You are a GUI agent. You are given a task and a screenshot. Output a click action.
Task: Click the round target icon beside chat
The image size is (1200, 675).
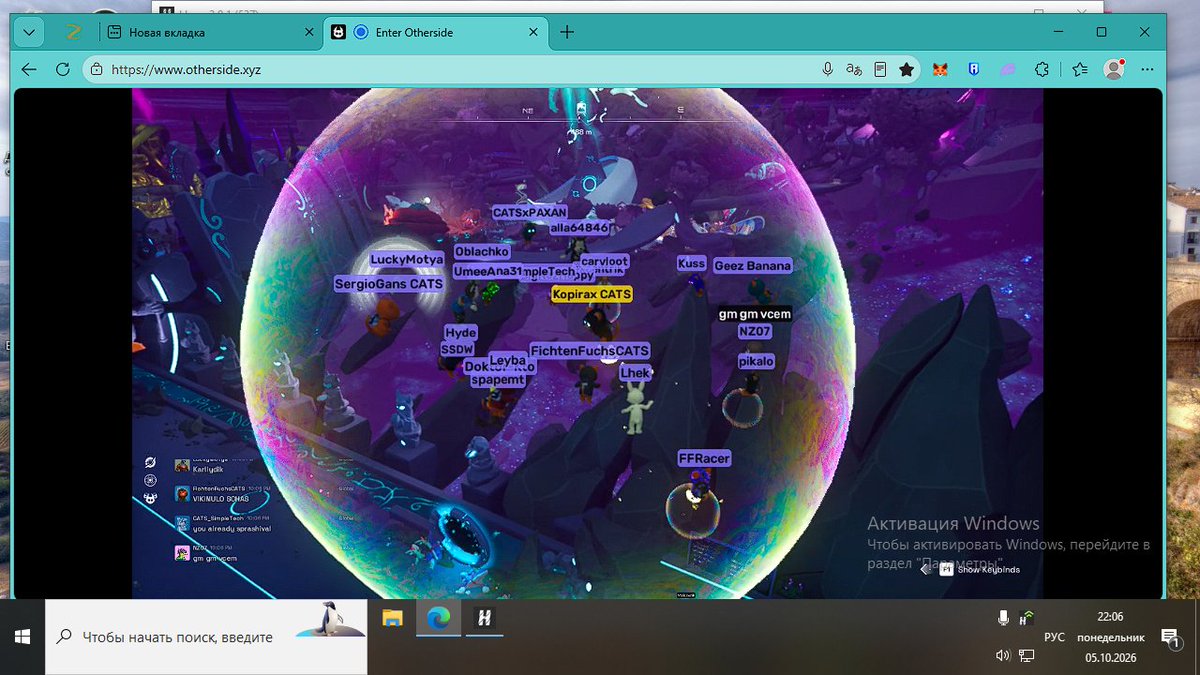[150, 480]
